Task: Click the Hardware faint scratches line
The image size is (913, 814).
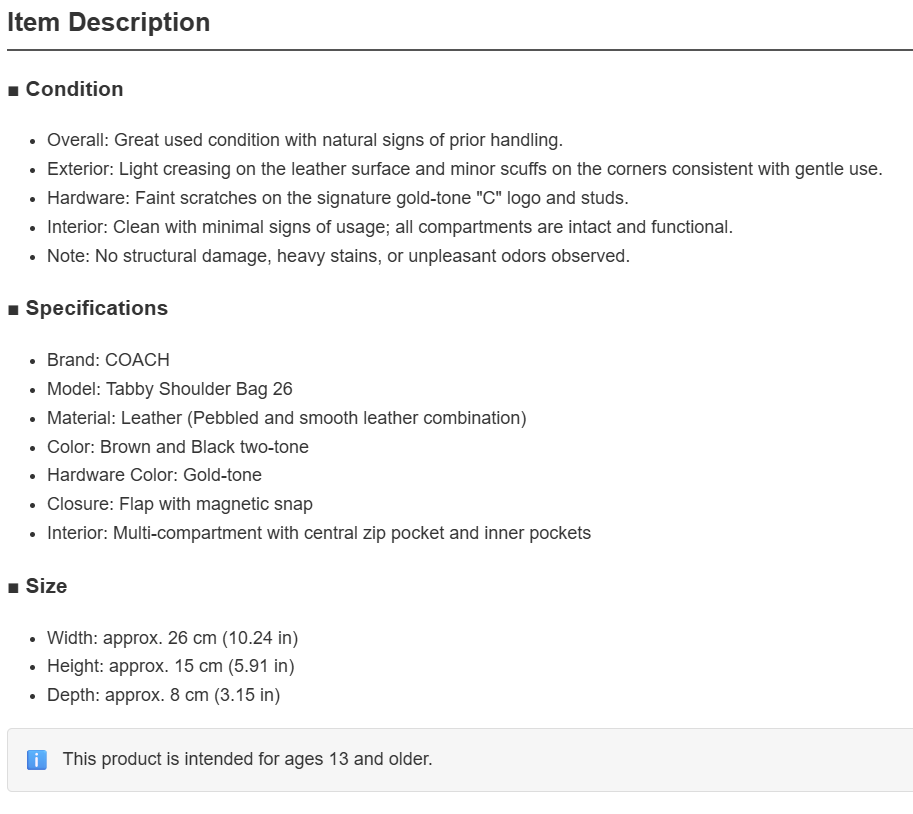Action: (x=338, y=198)
